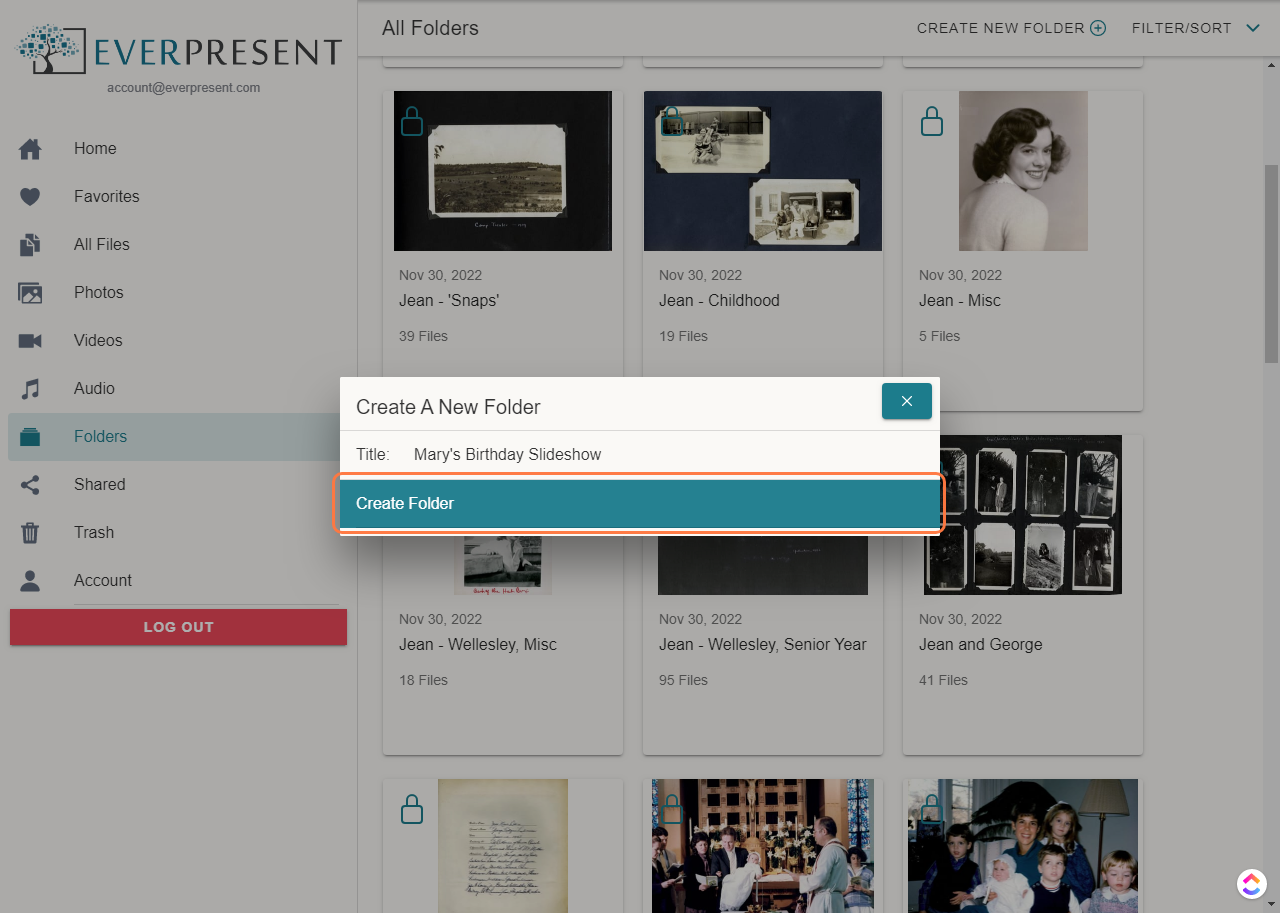Expand the Filter/Sort chevron

(x=1253, y=28)
